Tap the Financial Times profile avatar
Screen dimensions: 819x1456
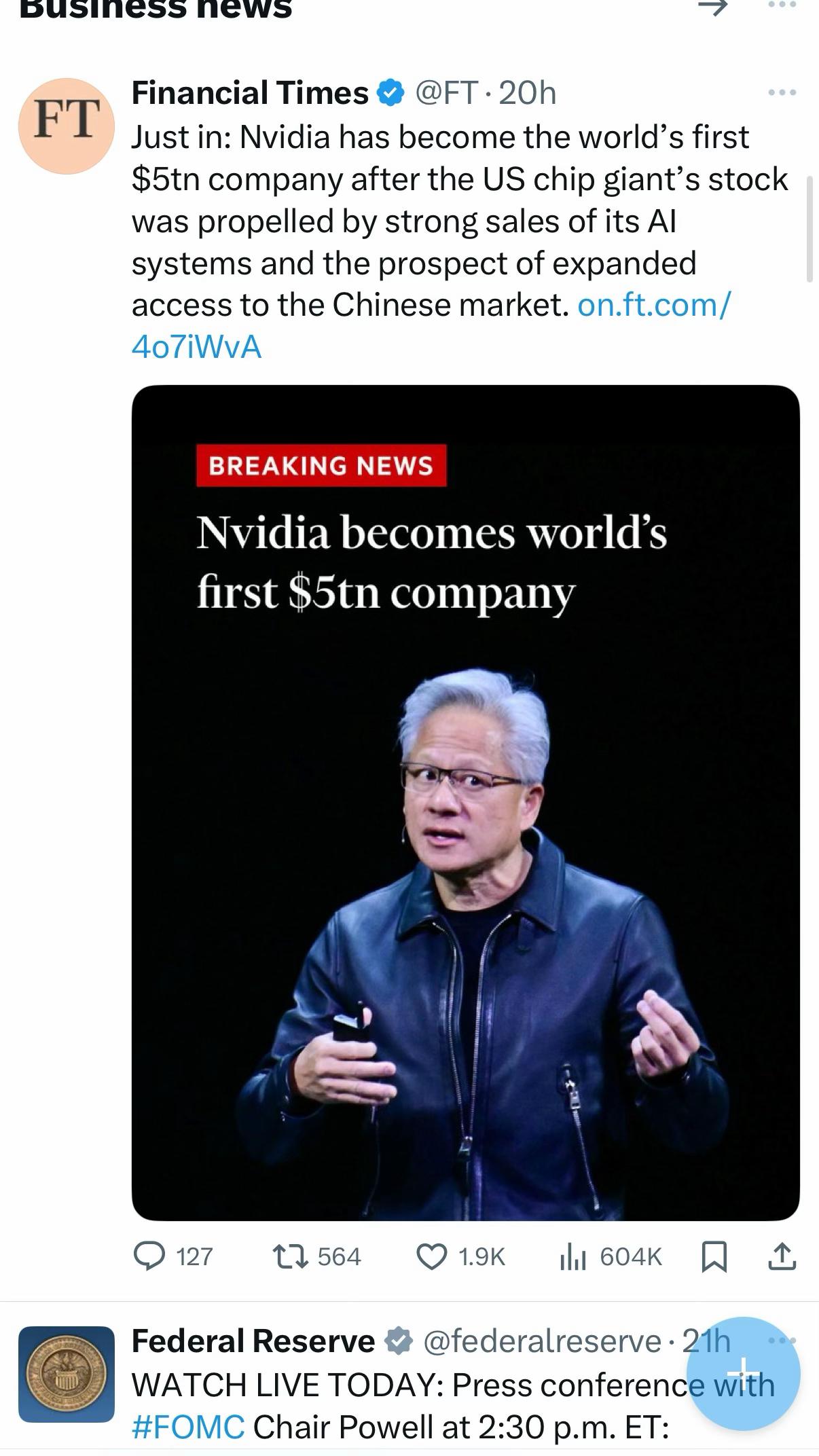[x=66, y=126]
